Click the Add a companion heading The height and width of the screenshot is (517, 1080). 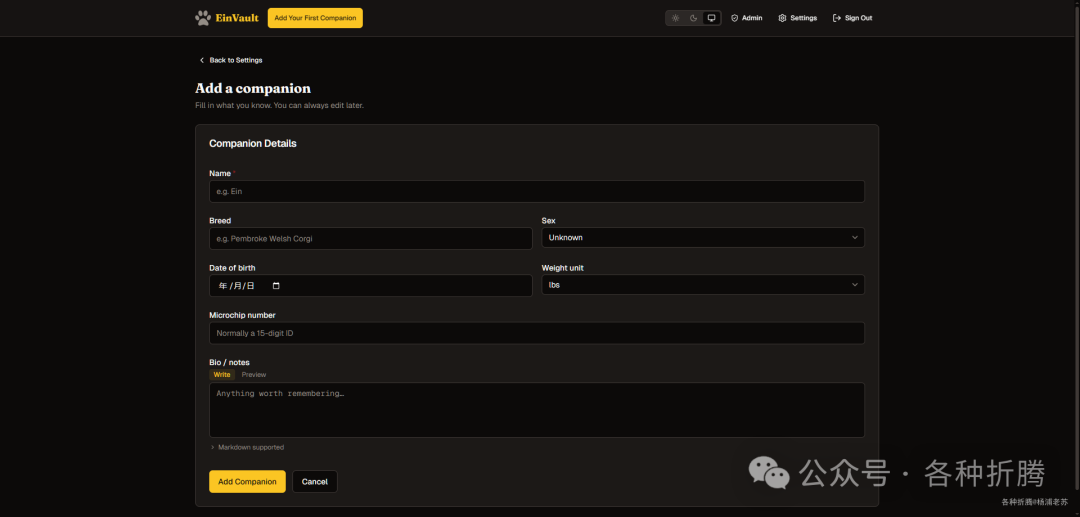click(253, 88)
